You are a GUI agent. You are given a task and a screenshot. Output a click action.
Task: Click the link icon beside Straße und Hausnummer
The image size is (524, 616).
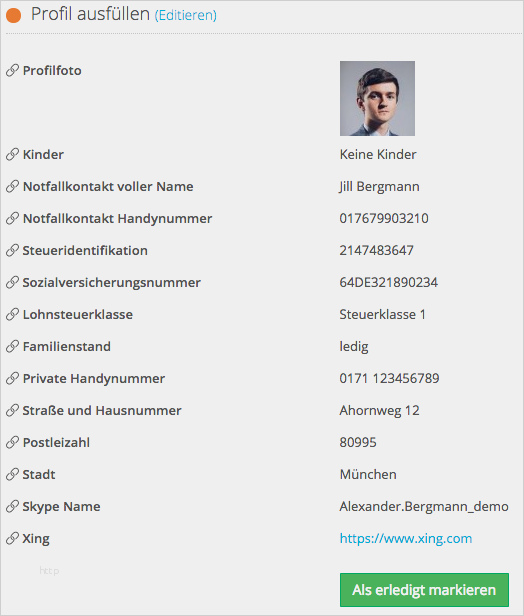[12, 411]
